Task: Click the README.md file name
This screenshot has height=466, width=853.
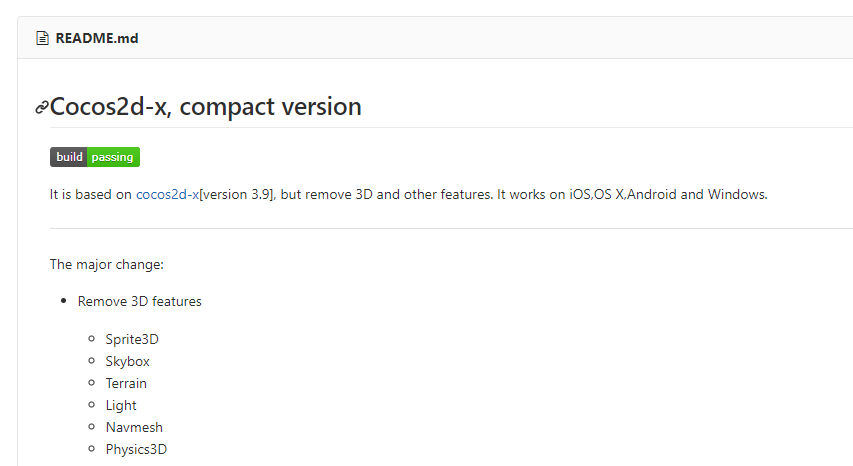Action: click(x=97, y=39)
